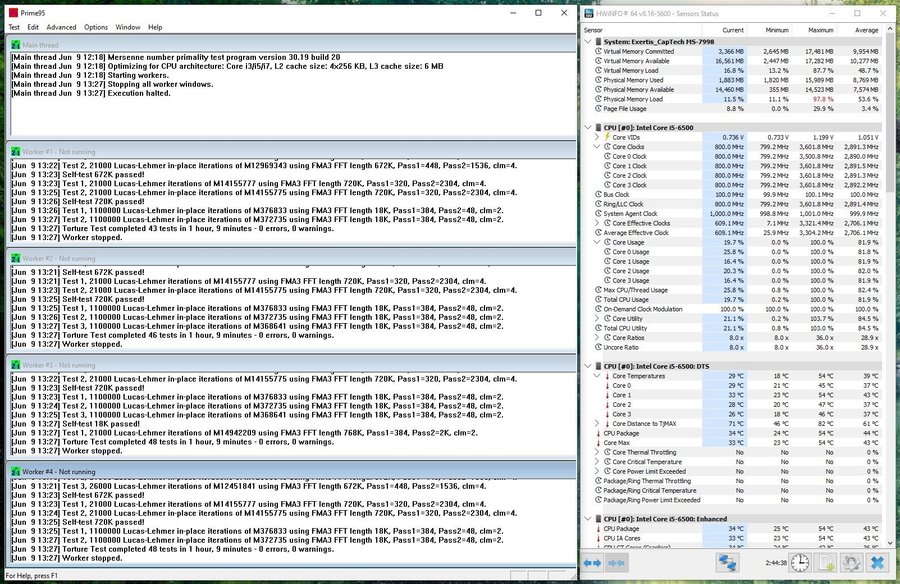Collapse the Core Clocks row
900x584 pixels.
[597, 147]
